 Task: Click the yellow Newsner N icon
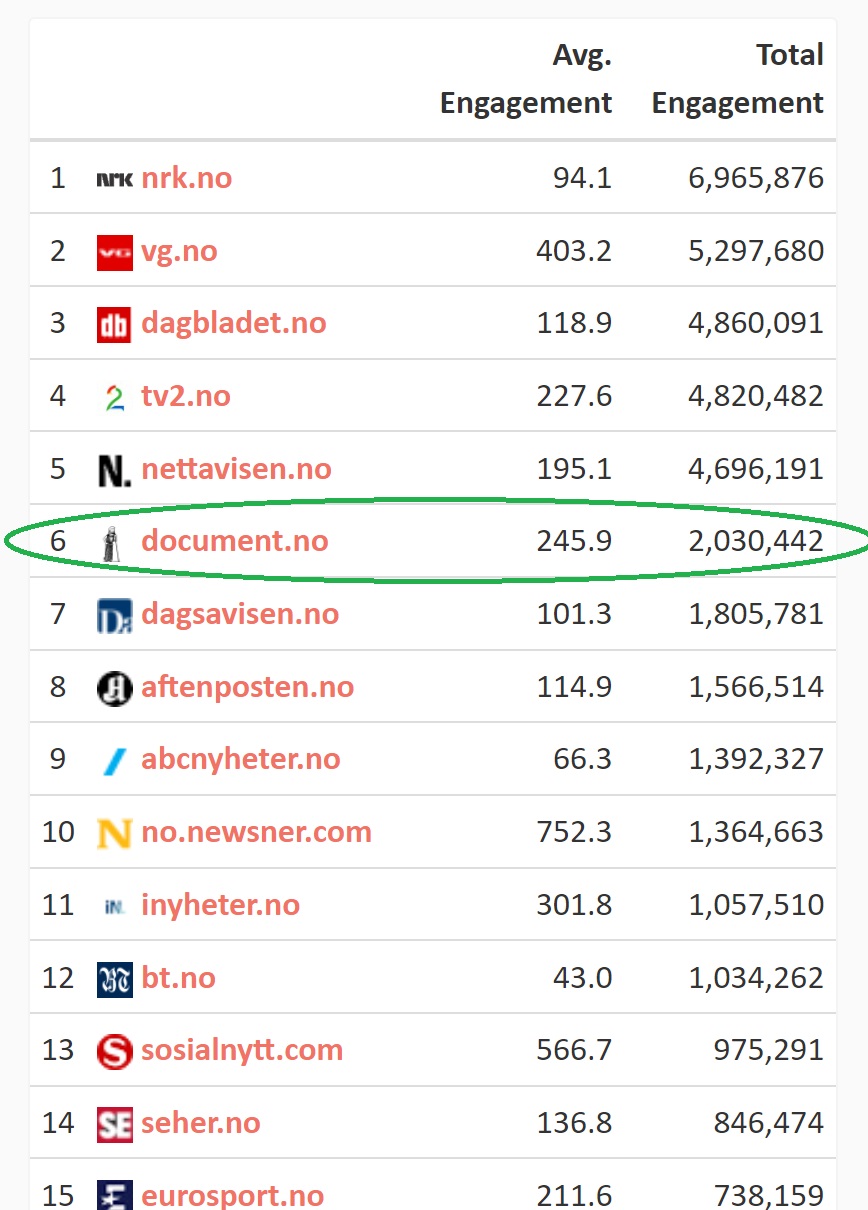[114, 833]
